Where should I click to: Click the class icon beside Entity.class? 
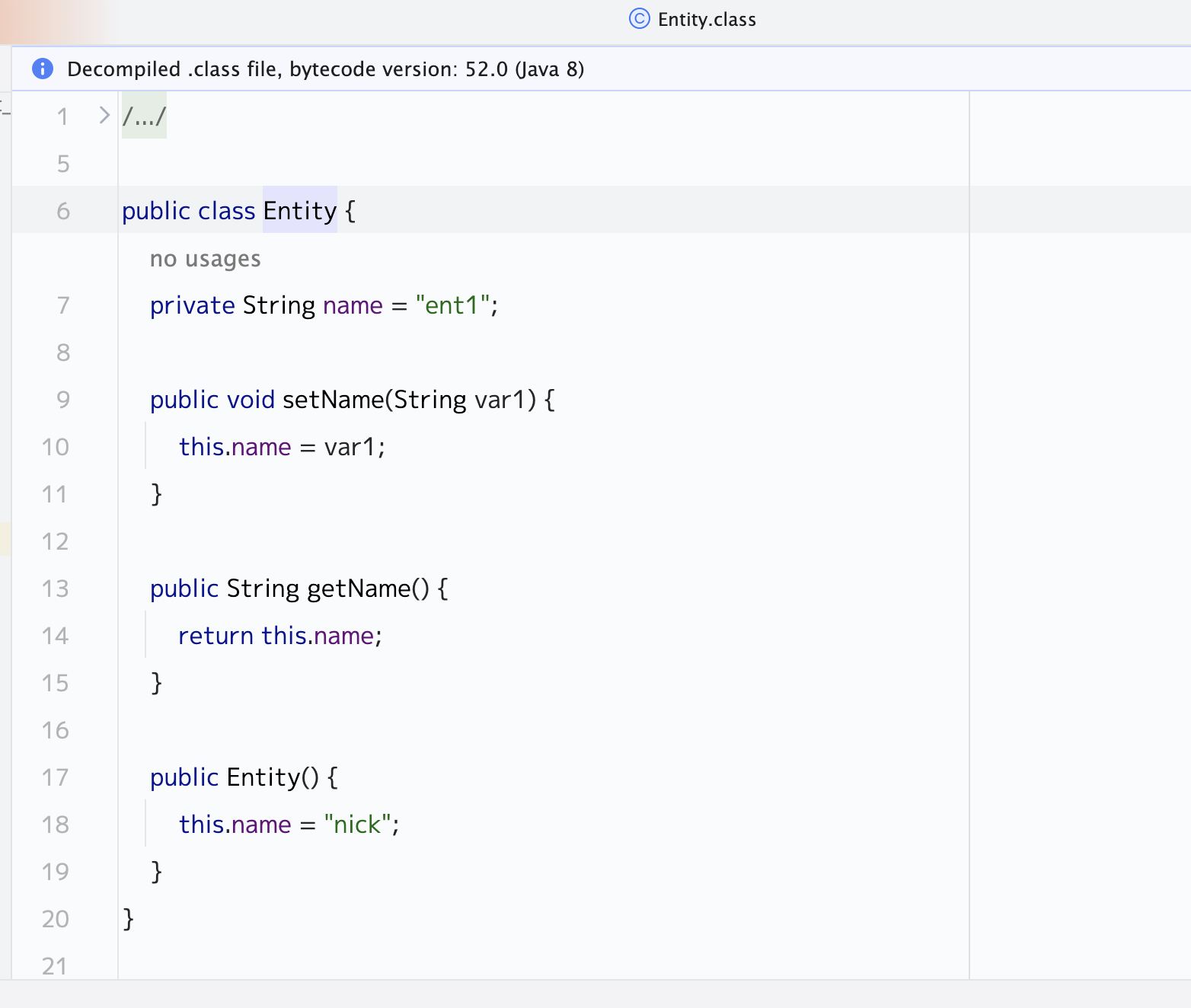click(x=639, y=19)
